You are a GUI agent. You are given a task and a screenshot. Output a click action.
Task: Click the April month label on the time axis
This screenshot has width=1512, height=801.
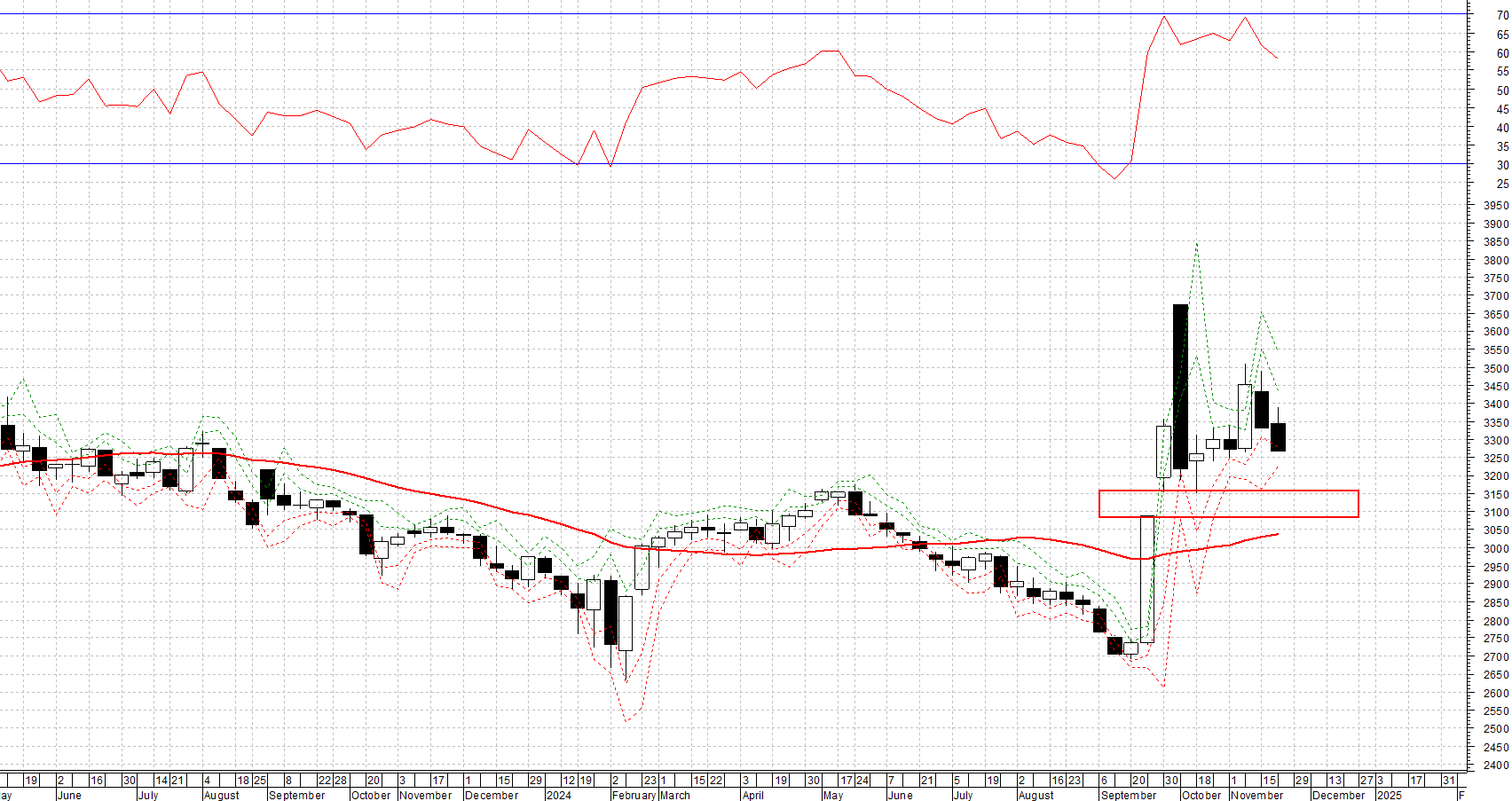point(752,795)
